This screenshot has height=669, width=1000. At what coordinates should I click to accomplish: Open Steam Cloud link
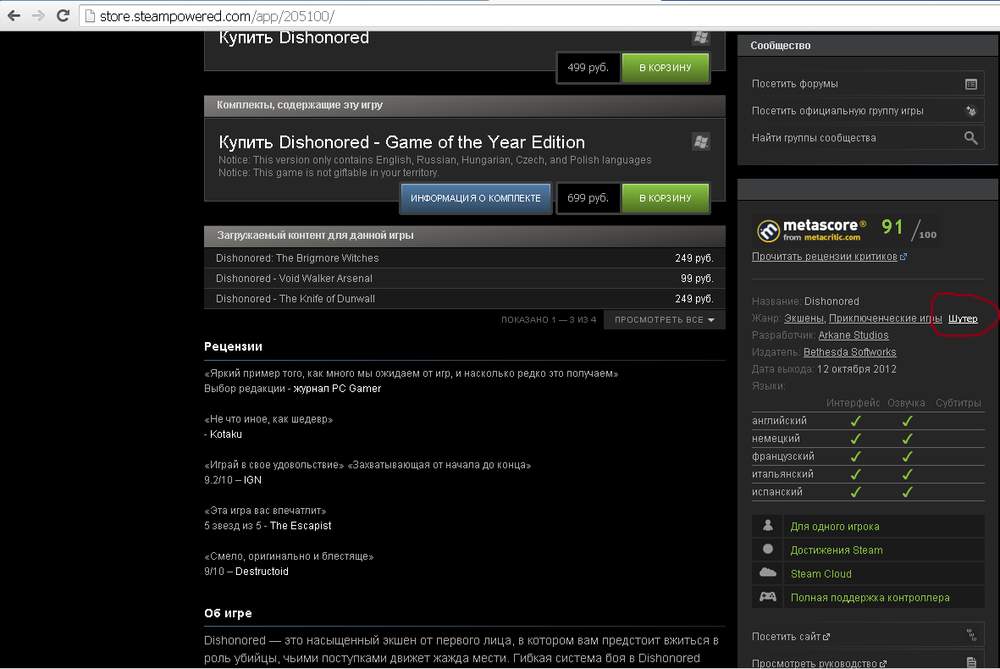tap(821, 574)
